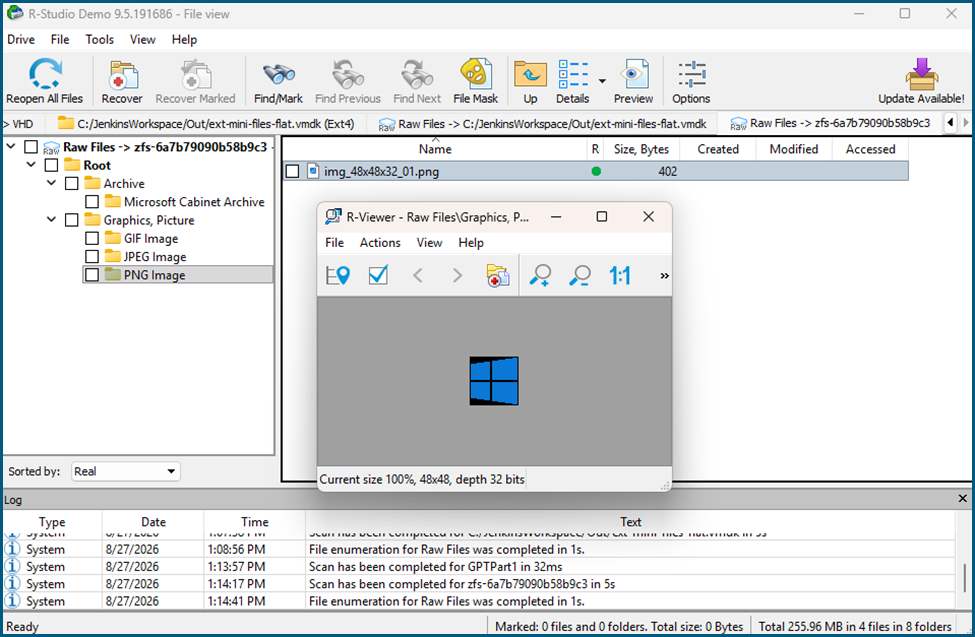Sort by Modified column header
The height and width of the screenshot is (637, 975).
794,149
